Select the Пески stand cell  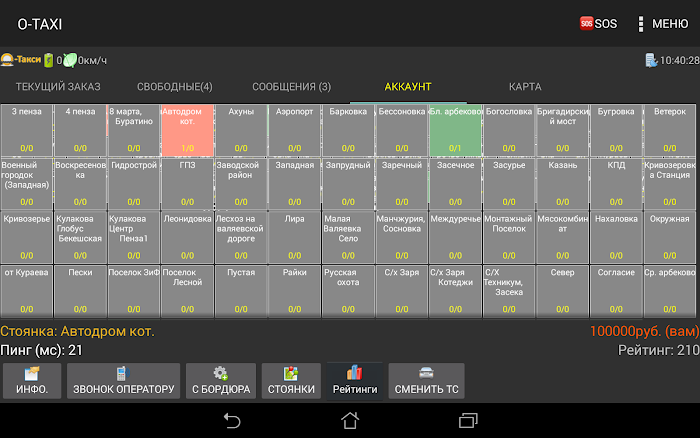pyautogui.click(x=80, y=291)
